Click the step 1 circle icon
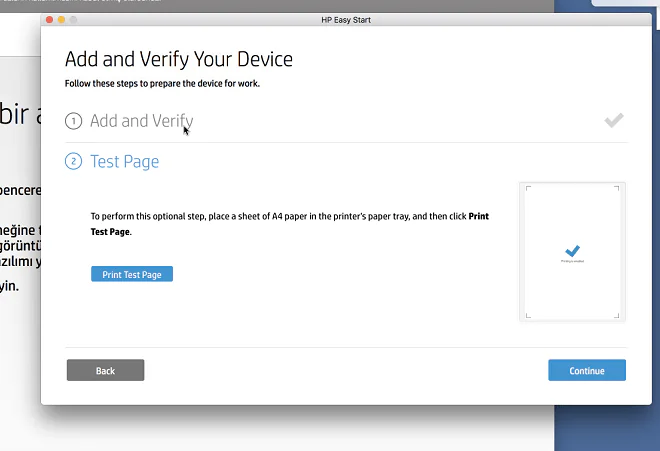The image size is (660, 451). point(73,121)
